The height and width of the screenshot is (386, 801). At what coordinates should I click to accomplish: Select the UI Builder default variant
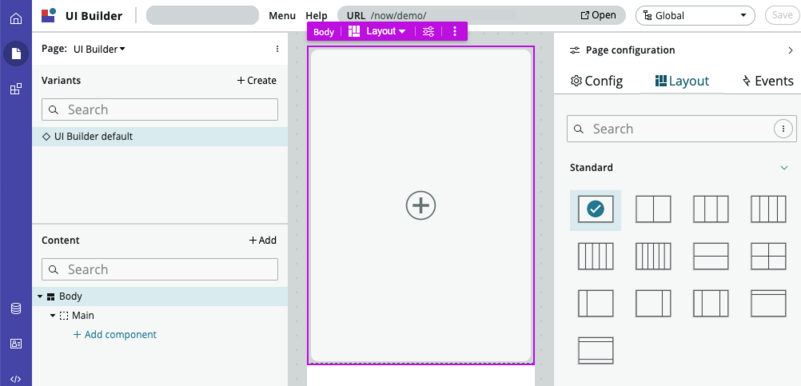[x=160, y=137]
